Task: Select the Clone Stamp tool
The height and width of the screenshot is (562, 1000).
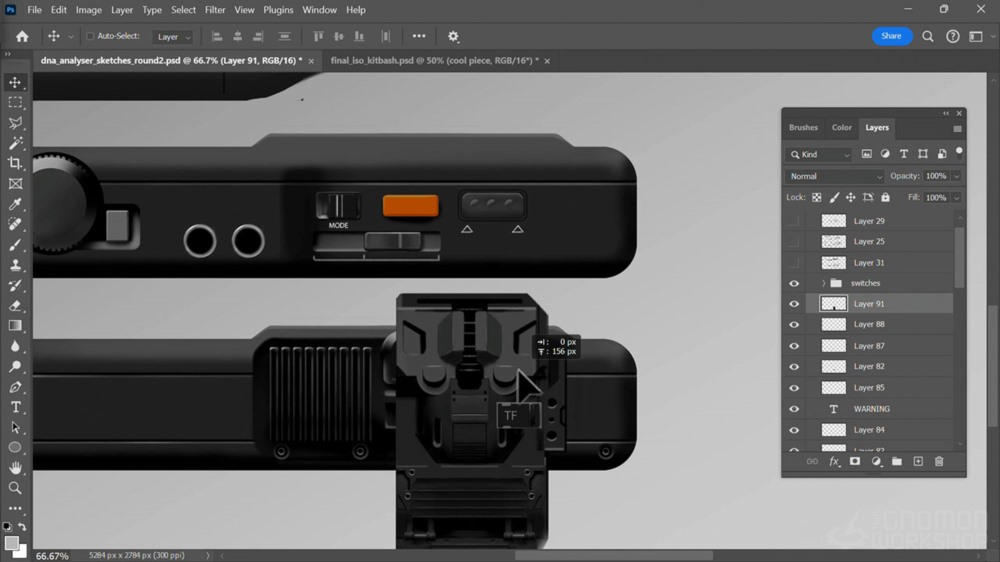Action: pyautogui.click(x=15, y=265)
